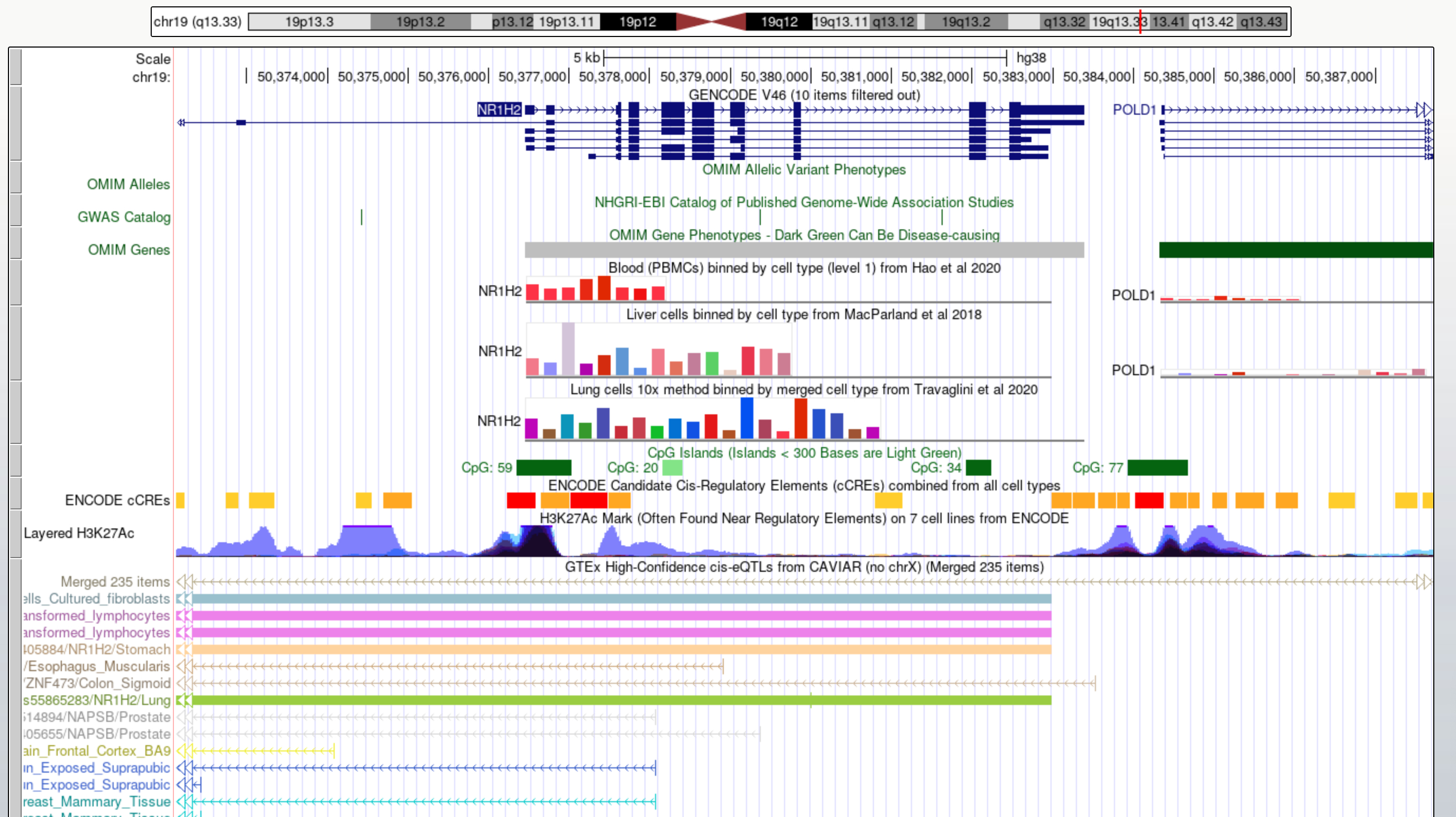Click the NR1H2 gene label in GENCODE track
The width and height of the screenshot is (1456, 817).
(x=499, y=109)
